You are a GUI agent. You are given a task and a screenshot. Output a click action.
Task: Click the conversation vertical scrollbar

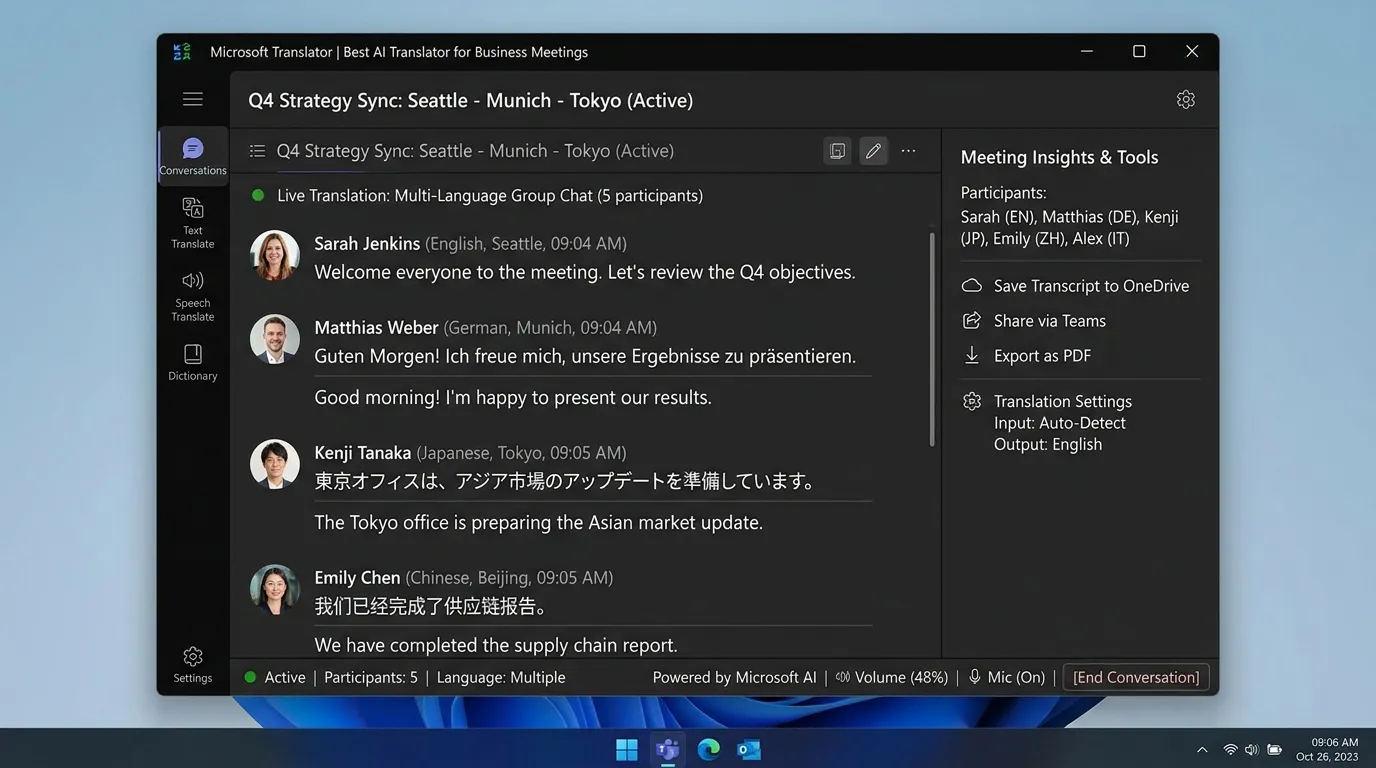click(932, 340)
